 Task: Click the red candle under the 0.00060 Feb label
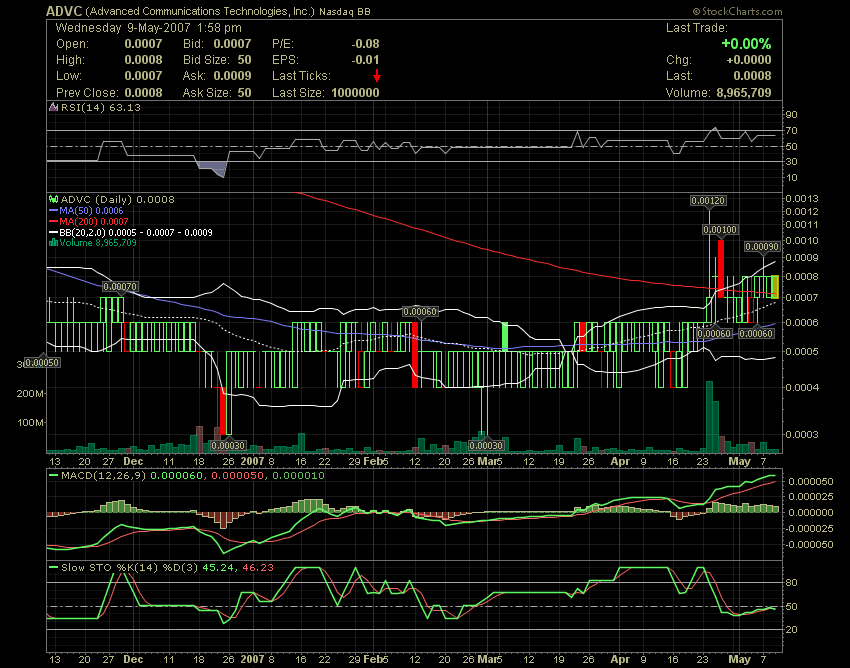[415, 355]
